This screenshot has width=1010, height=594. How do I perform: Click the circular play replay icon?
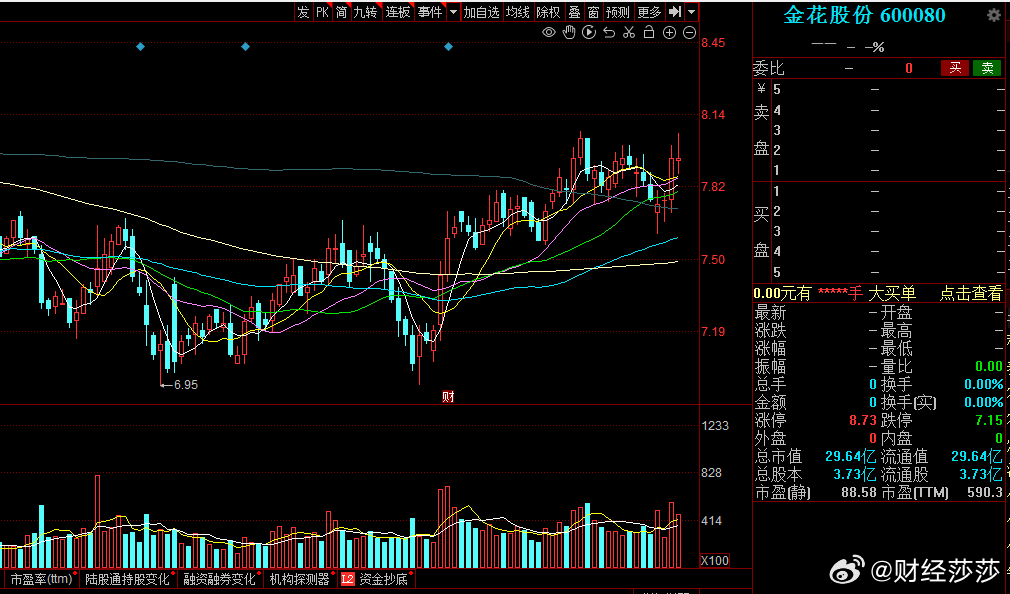[x=589, y=32]
